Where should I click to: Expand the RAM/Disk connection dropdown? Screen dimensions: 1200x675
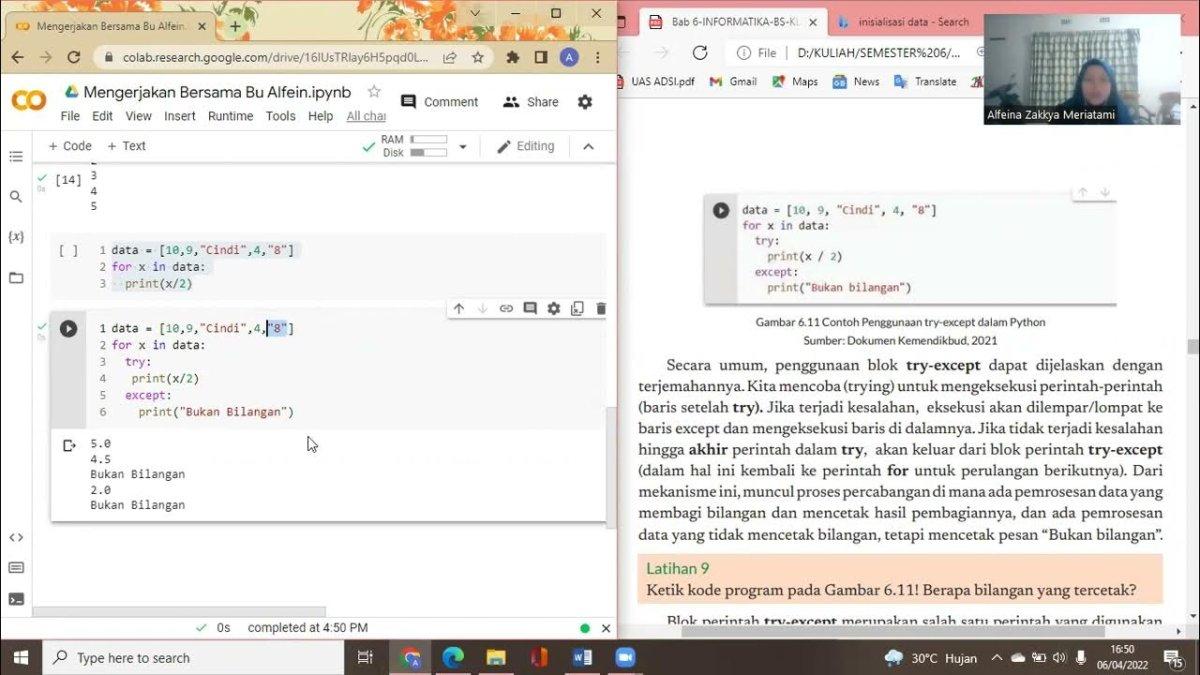pos(462,147)
